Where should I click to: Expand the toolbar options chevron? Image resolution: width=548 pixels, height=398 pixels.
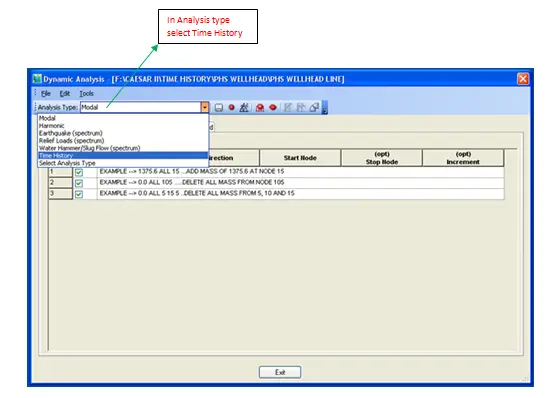coord(325,108)
